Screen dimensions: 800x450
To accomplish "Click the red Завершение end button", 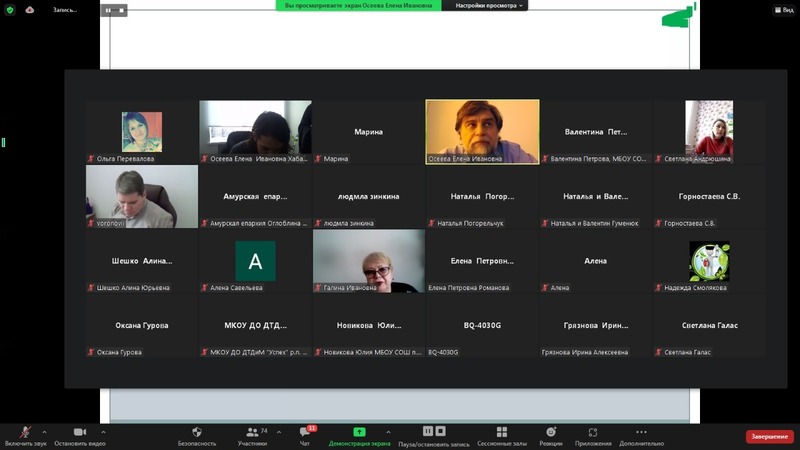I will pyautogui.click(x=770, y=437).
